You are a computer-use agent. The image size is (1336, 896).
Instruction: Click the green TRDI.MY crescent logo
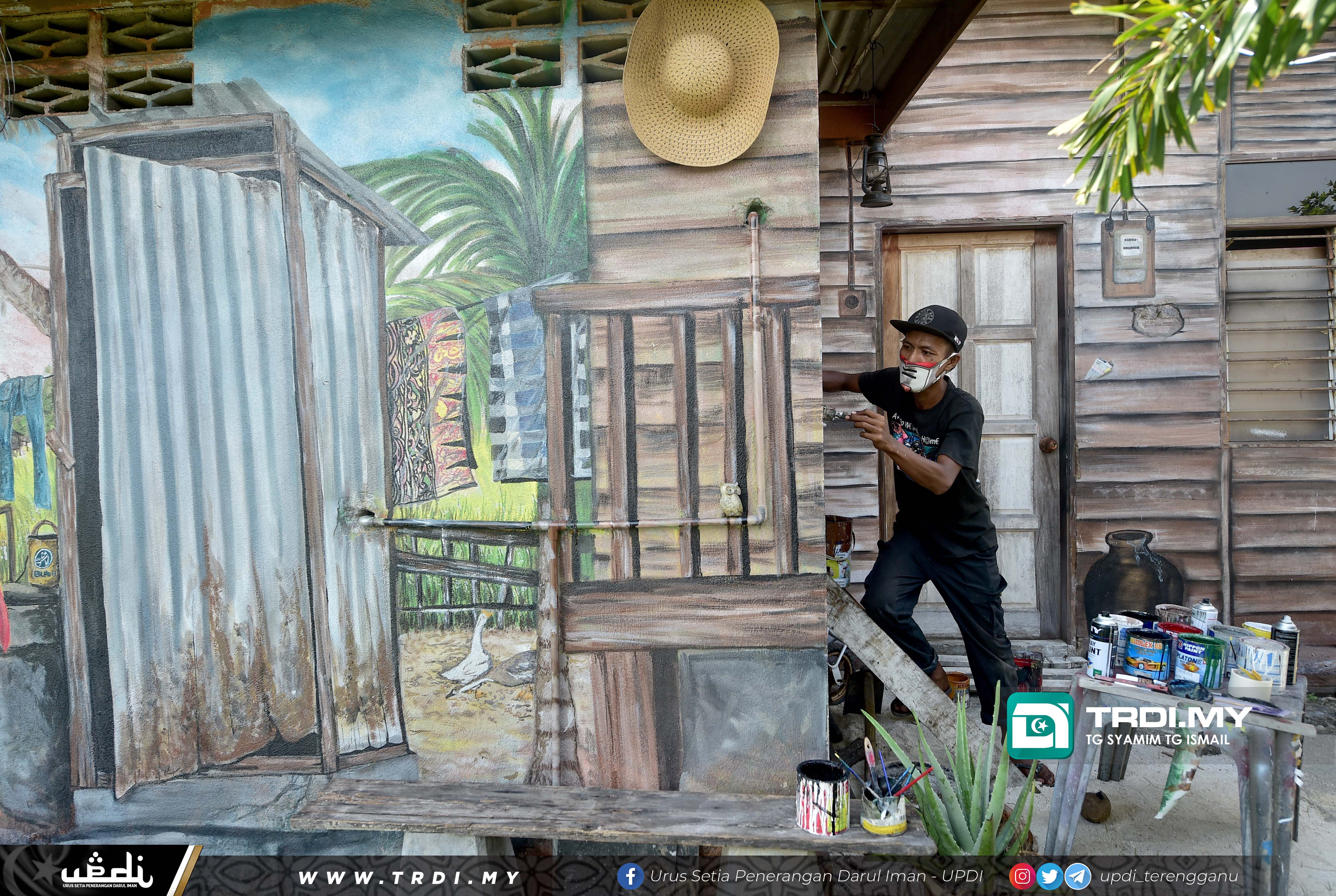[x=1040, y=725]
